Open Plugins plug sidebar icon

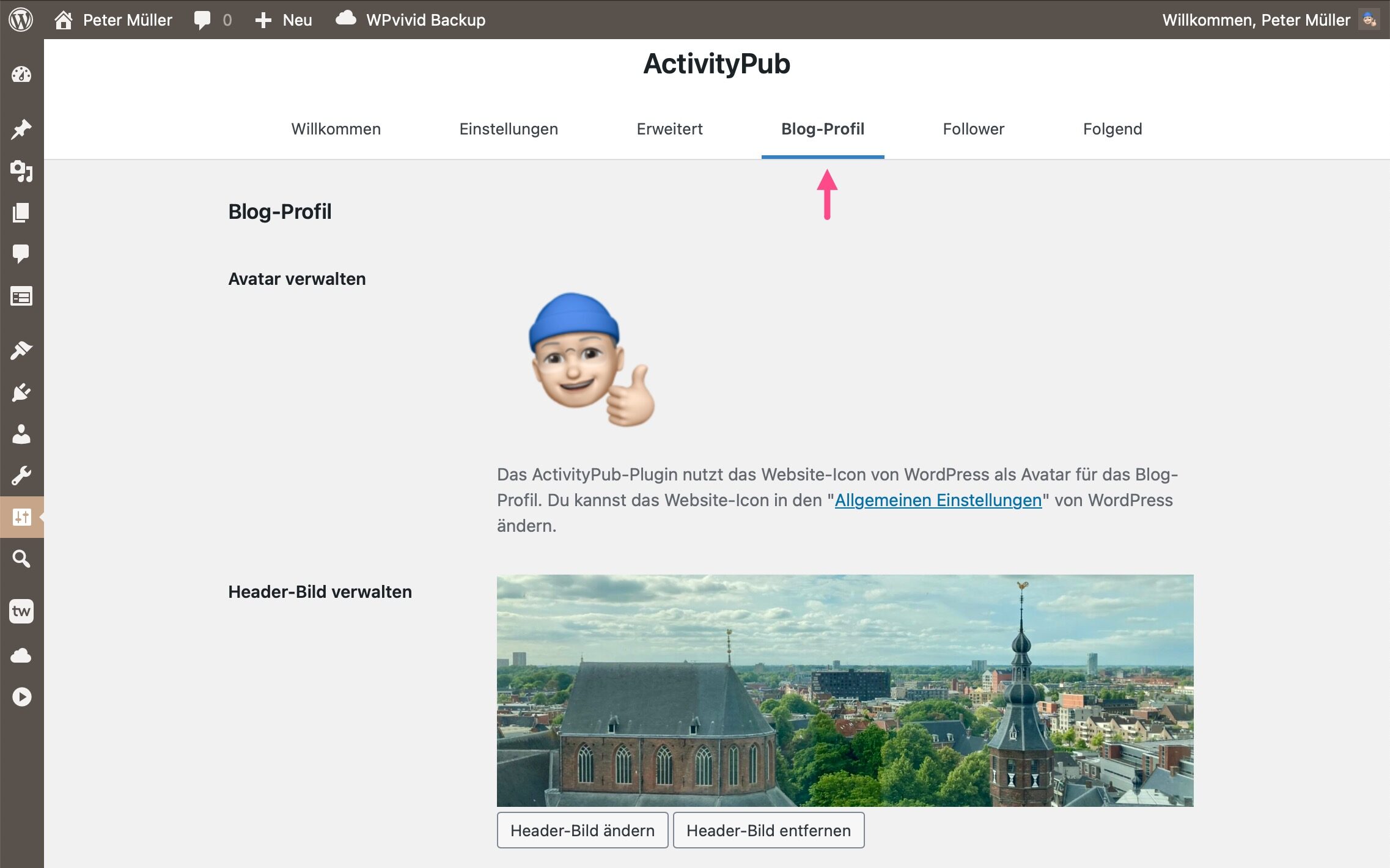[21, 392]
